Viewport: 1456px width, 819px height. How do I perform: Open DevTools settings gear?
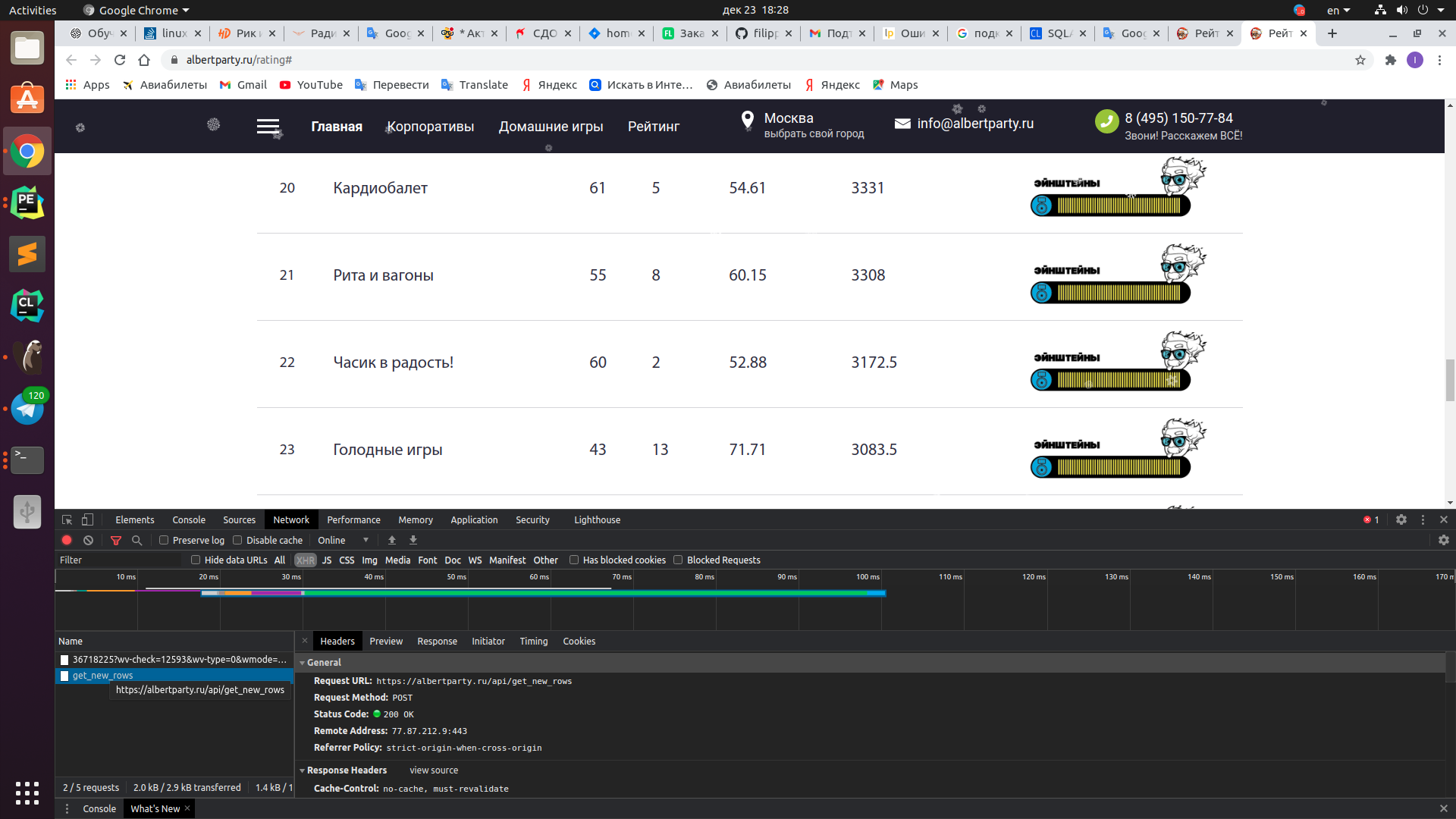click(1401, 519)
